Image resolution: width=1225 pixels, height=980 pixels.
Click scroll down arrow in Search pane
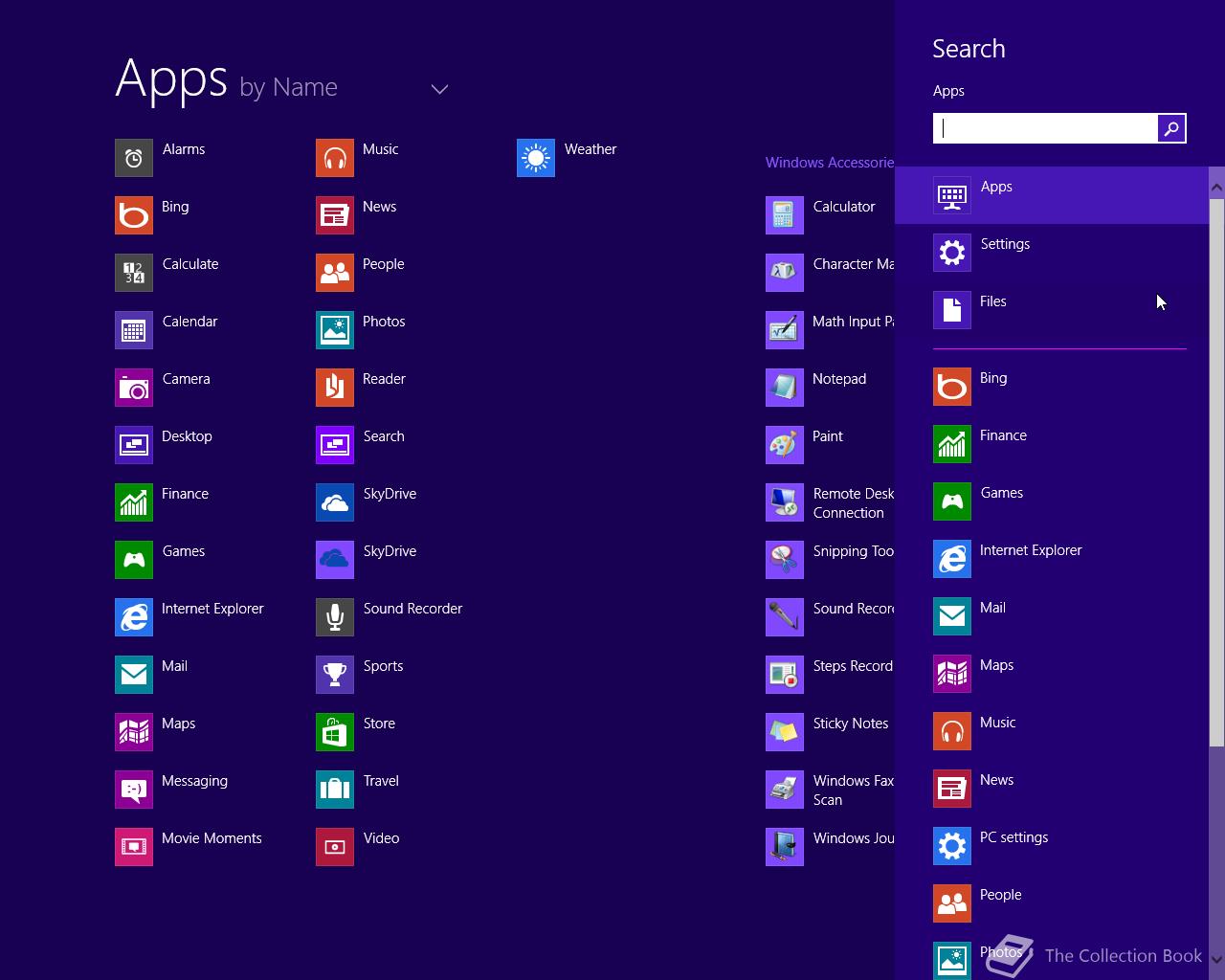(x=1217, y=959)
